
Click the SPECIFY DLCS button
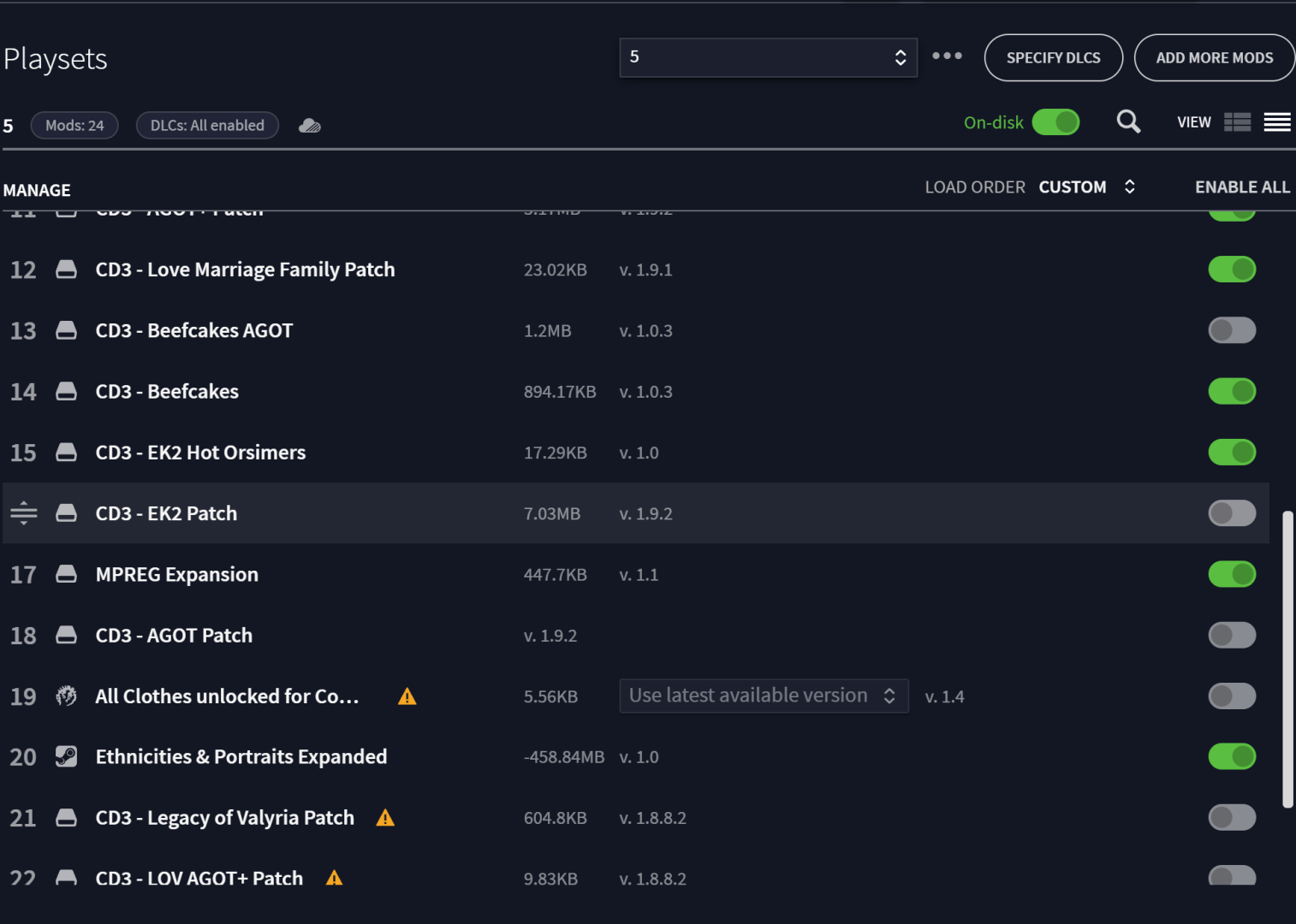coord(1053,57)
